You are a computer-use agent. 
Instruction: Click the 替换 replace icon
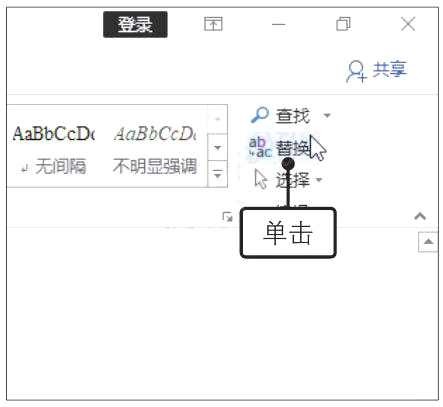[x=260, y=147]
